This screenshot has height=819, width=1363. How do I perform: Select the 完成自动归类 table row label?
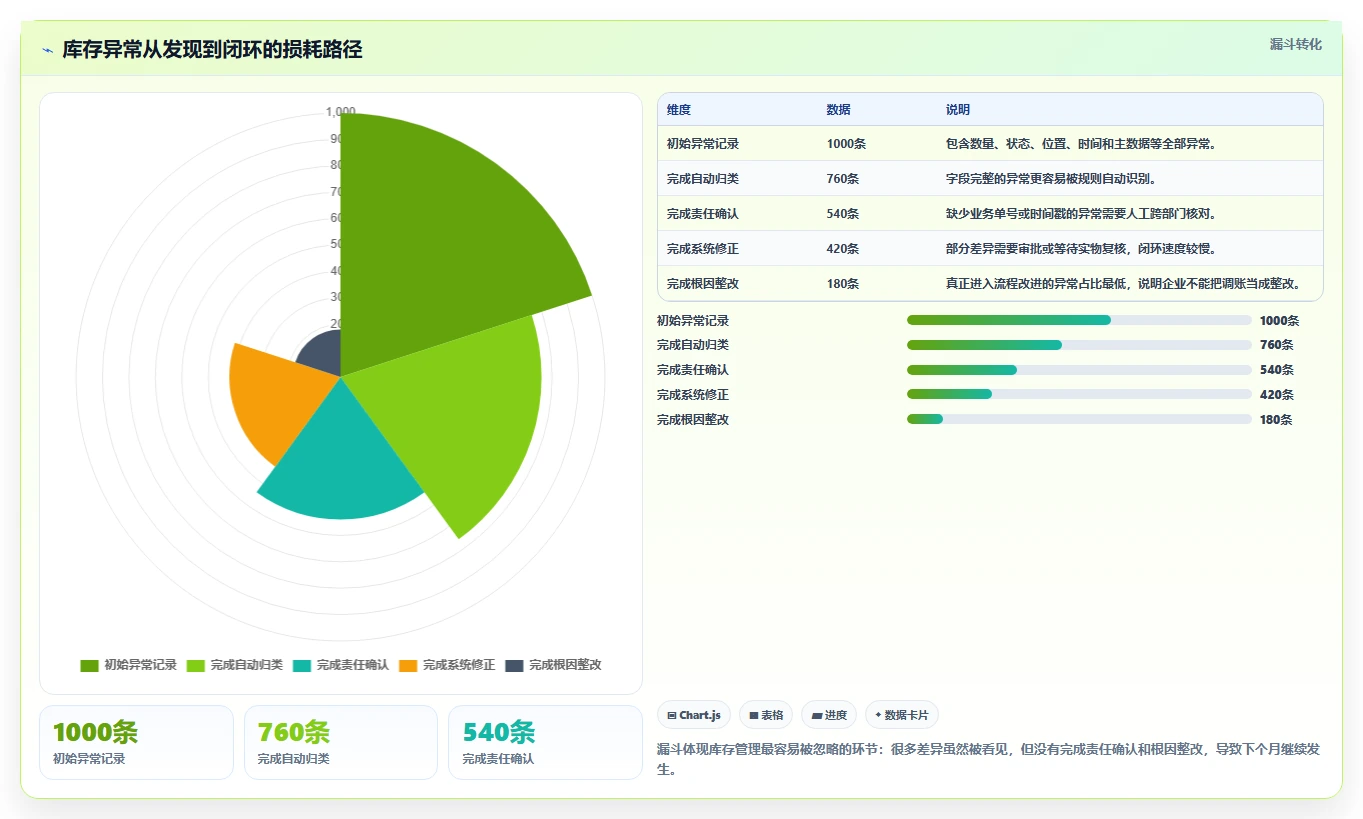pos(703,179)
